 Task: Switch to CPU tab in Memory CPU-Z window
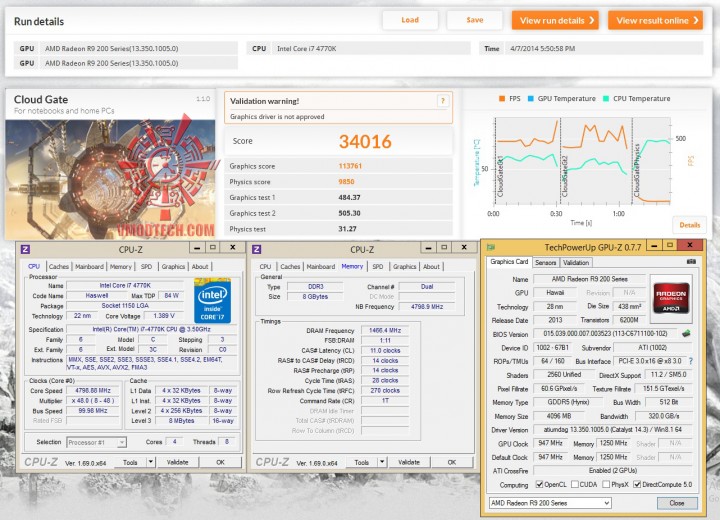[265, 266]
